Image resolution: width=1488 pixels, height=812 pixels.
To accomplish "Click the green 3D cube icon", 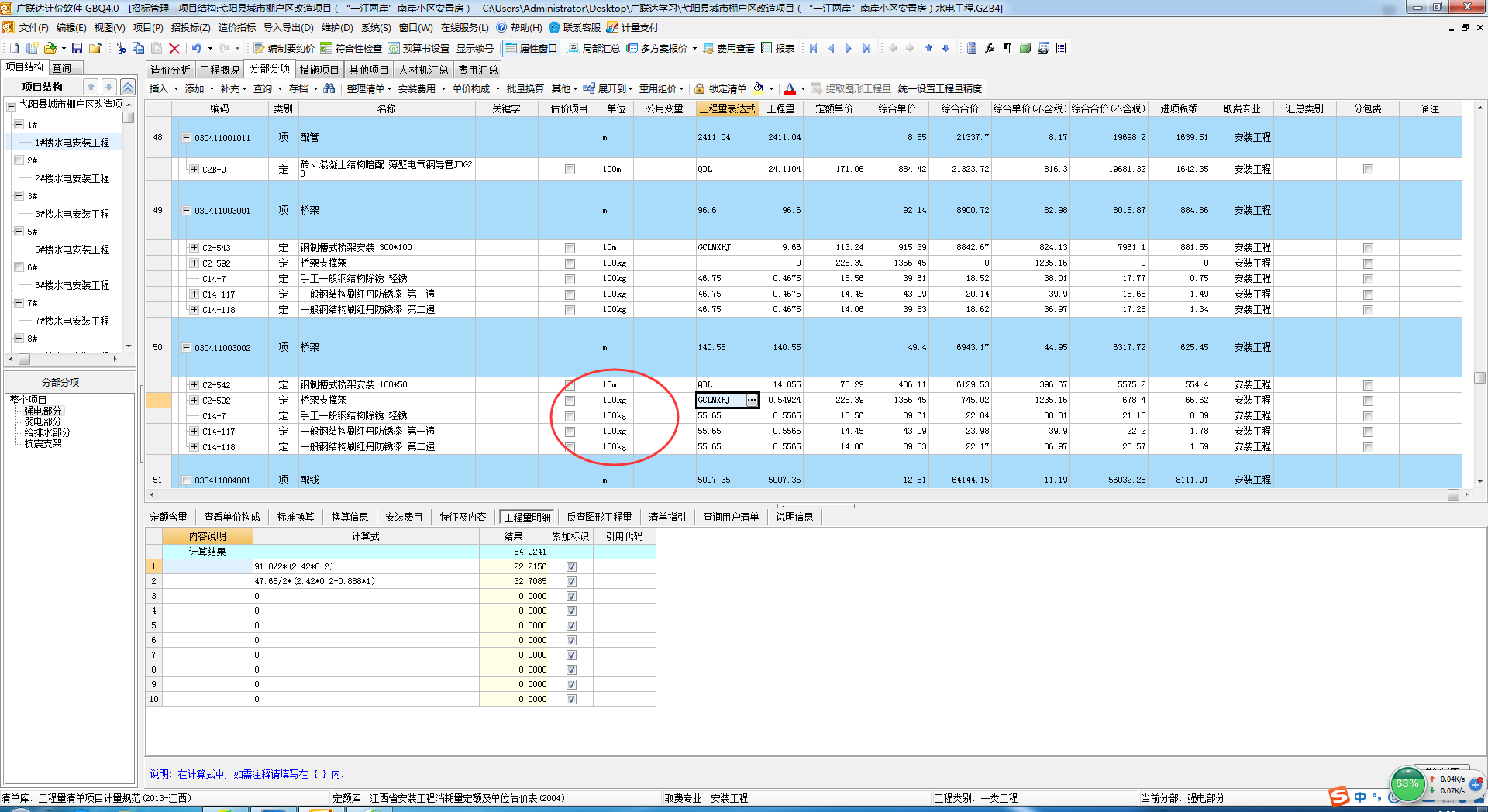I will [1025, 48].
